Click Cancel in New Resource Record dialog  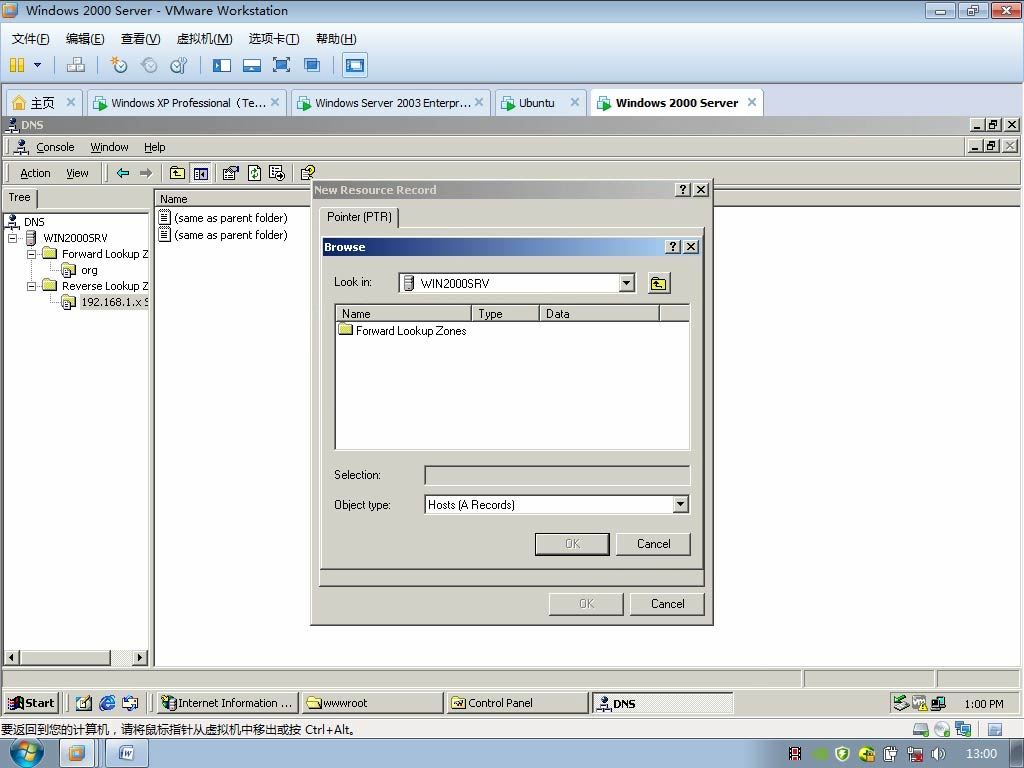point(667,604)
